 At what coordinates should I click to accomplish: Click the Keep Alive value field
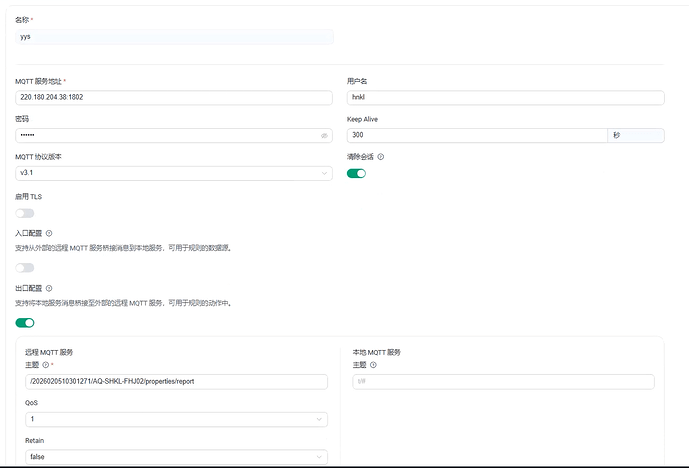(x=476, y=135)
